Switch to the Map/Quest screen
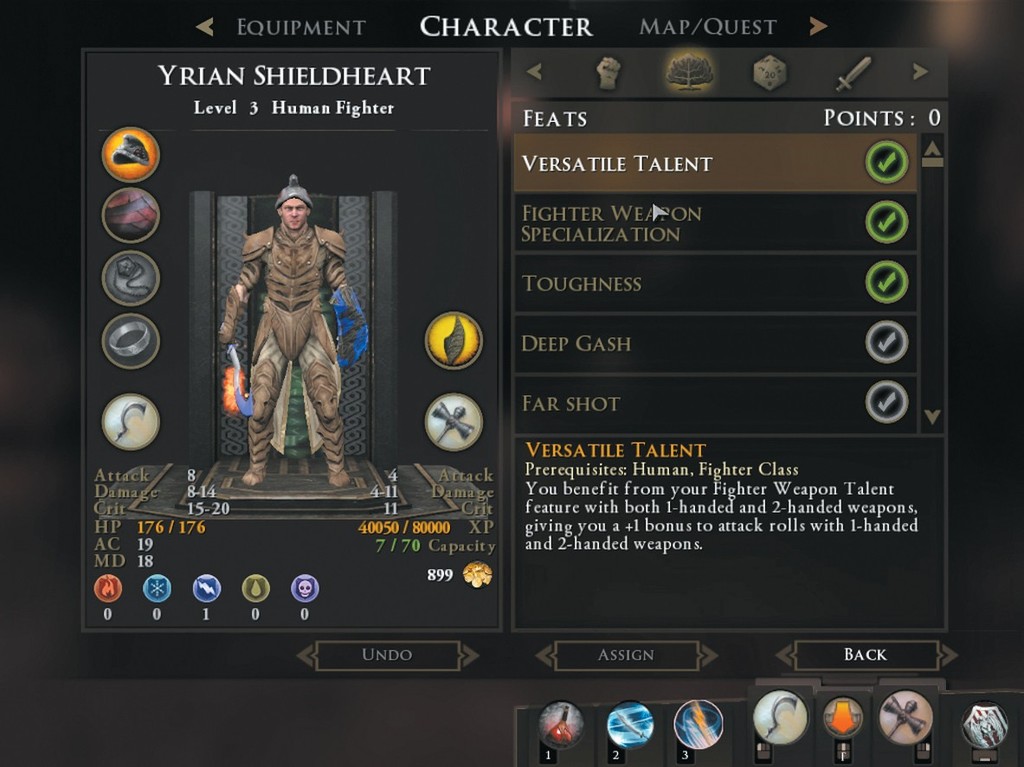 [x=708, y=27]
